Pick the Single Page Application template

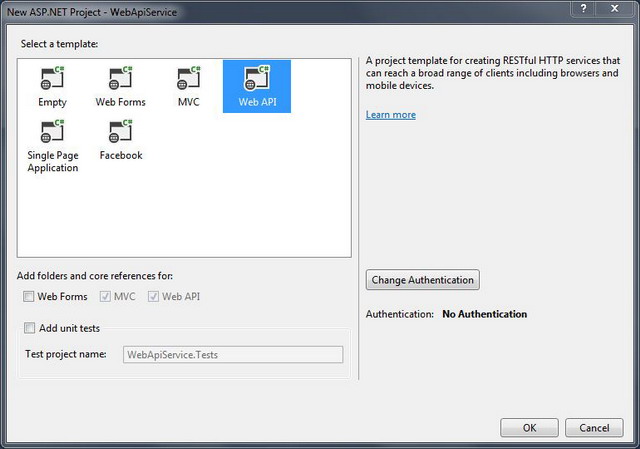(53, 146)
